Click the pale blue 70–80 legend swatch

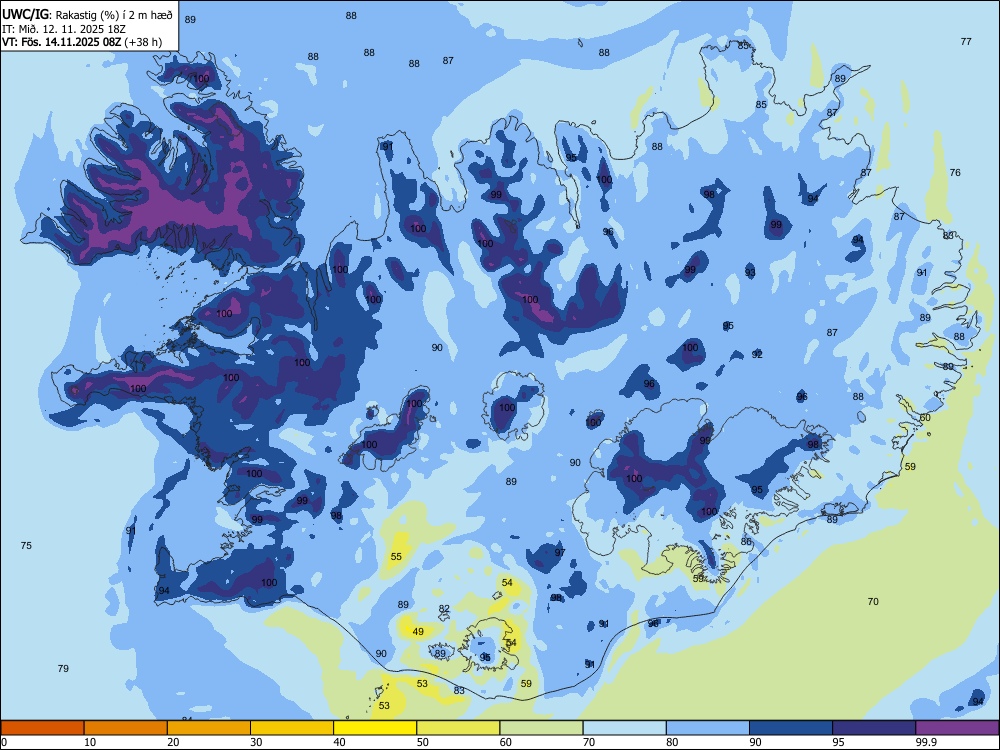[x=624, y=728]
